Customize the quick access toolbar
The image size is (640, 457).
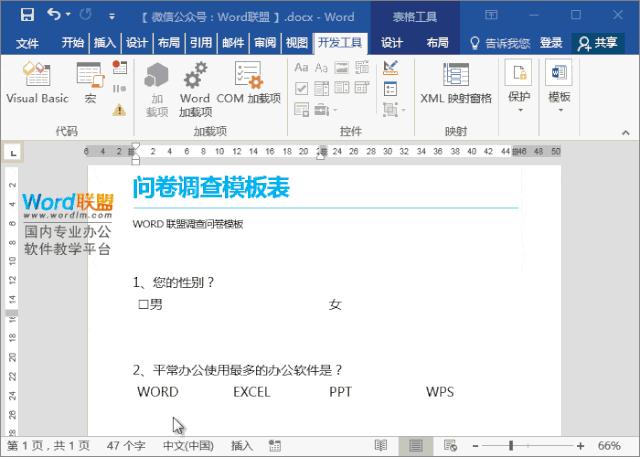tap(111, 17)
